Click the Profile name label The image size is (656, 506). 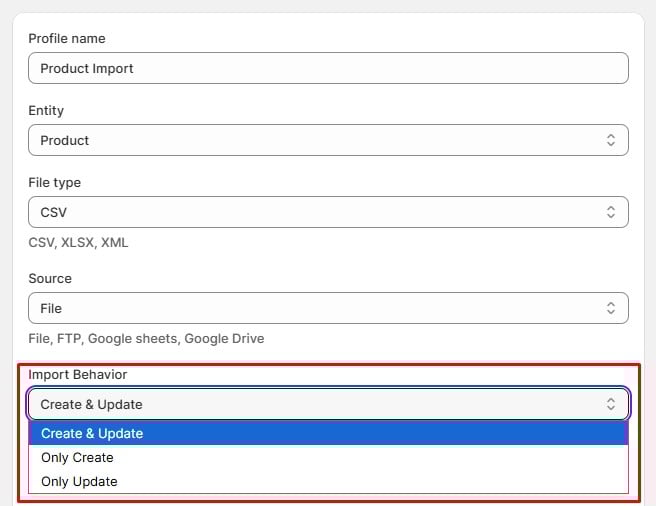[x=66, y=38]
